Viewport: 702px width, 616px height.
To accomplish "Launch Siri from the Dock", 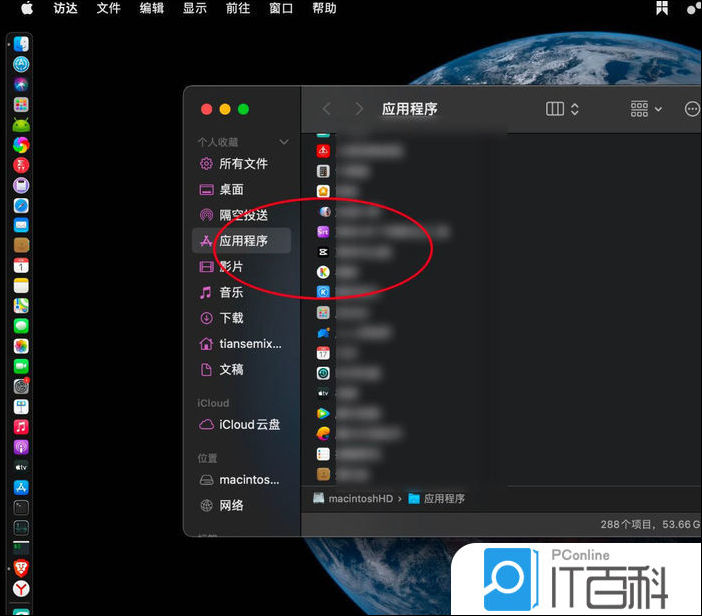I will [x=21, y=84].
